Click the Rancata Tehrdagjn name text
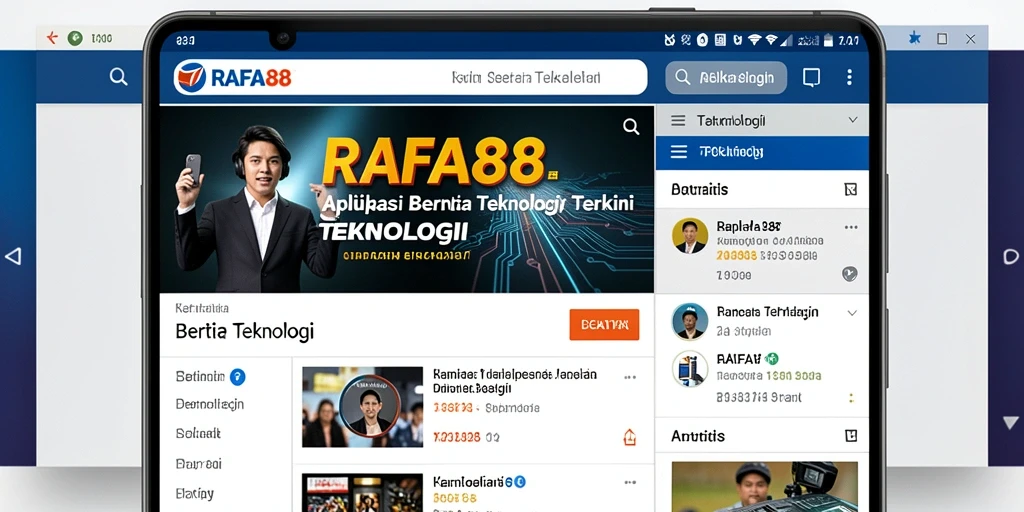 coord(767,312)
